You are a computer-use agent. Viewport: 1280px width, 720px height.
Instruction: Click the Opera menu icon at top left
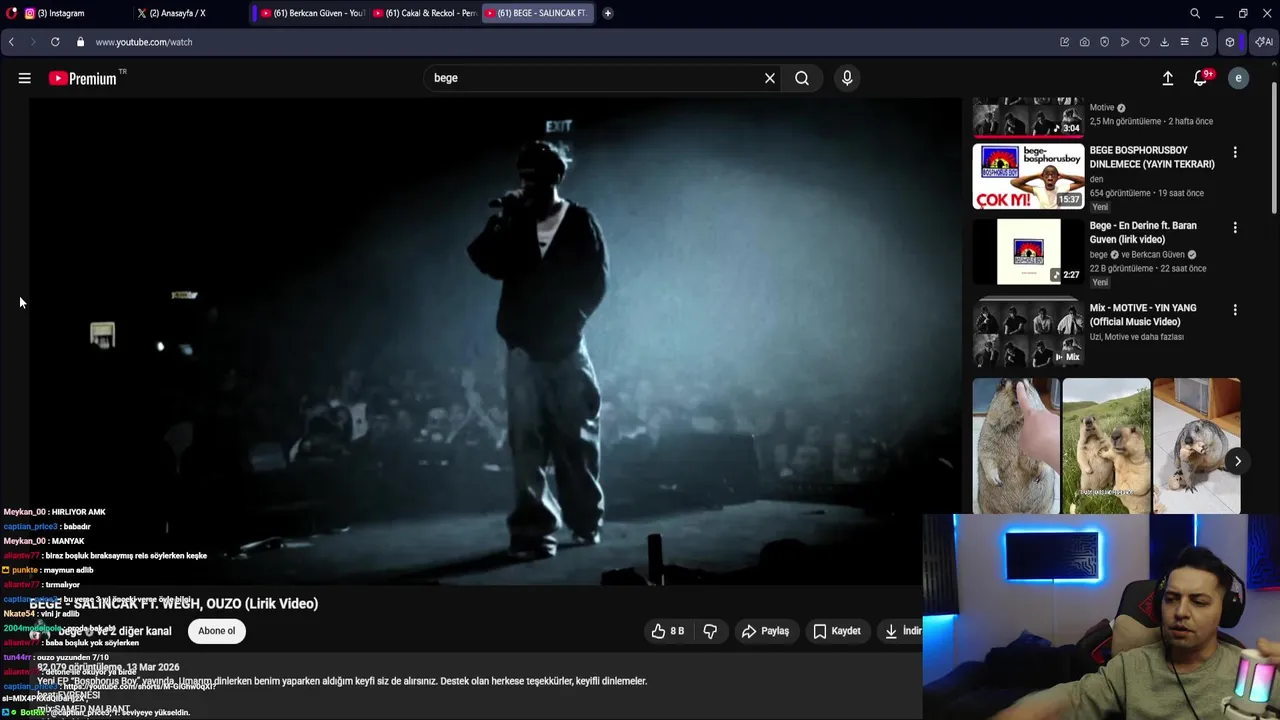(x=11, y=13)
